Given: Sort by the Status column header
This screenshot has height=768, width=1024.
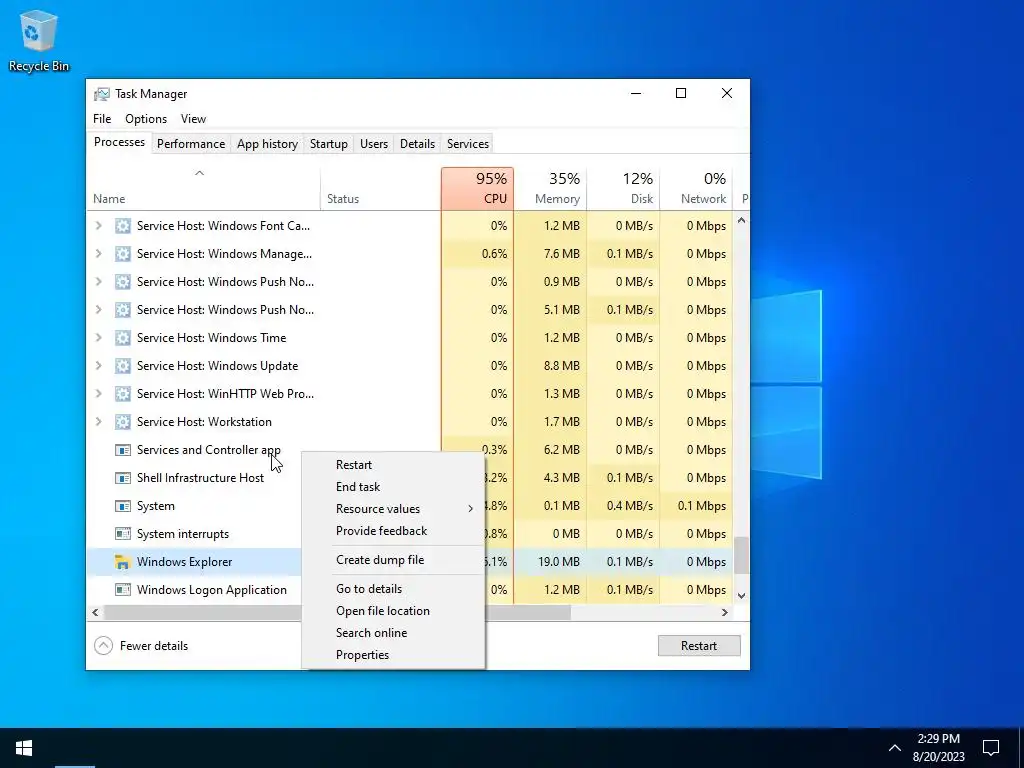Looking at the screenshot, I should [x=381, y=189].
